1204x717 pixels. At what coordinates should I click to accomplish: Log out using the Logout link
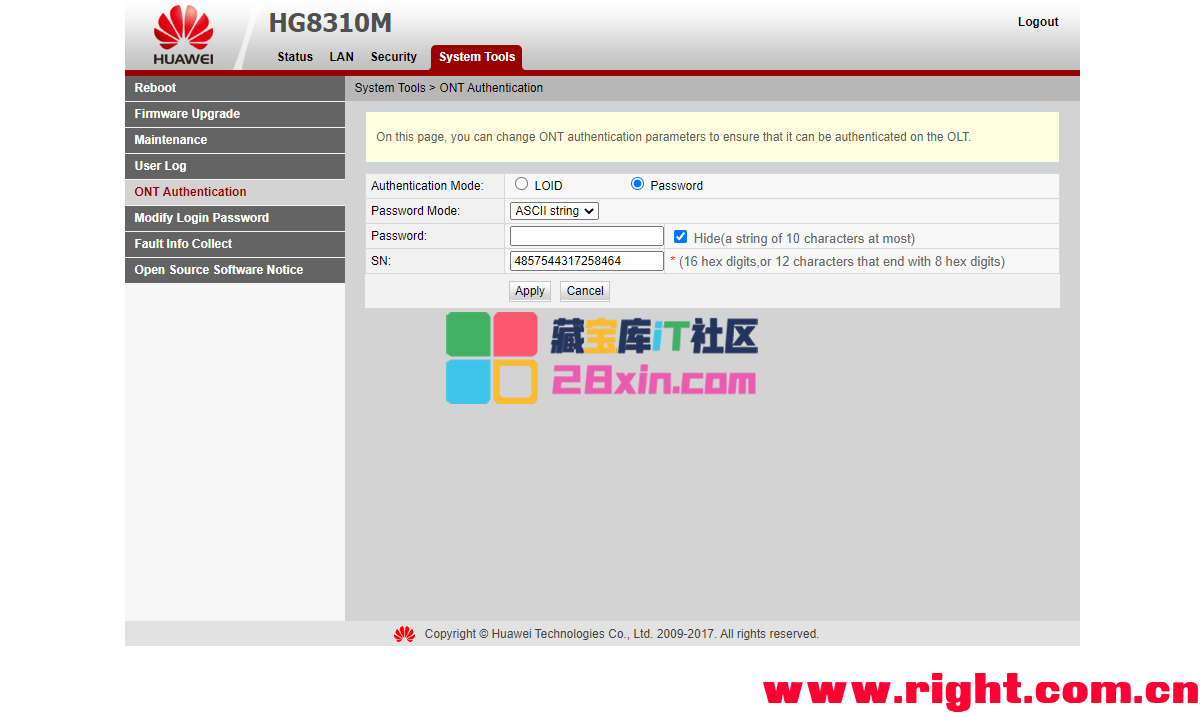click(1038, 22)
